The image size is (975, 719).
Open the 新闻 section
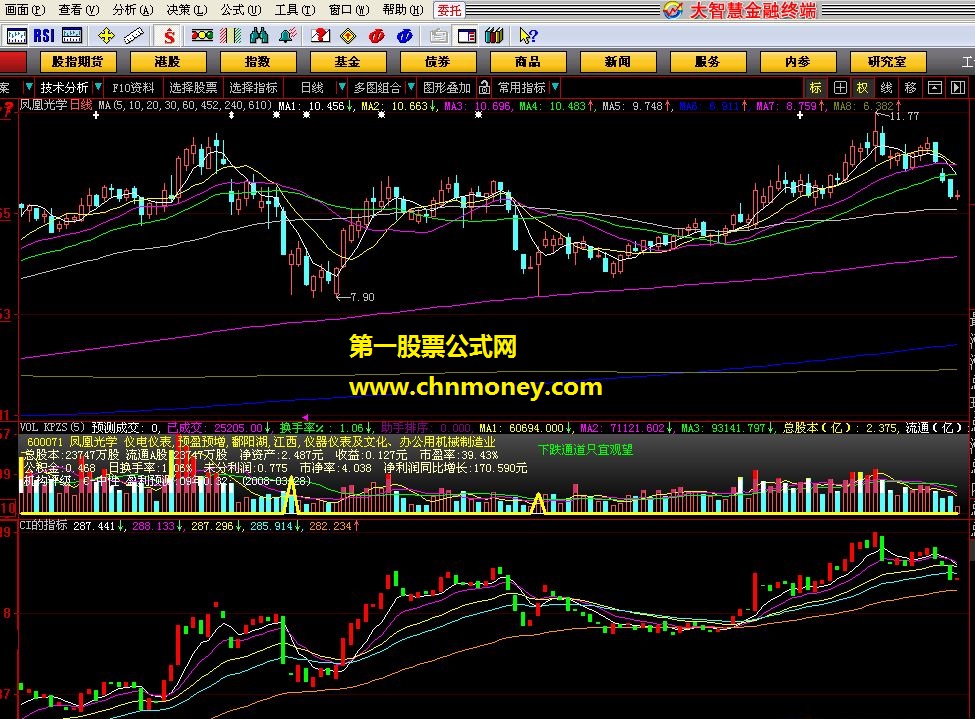coord(617,62)
